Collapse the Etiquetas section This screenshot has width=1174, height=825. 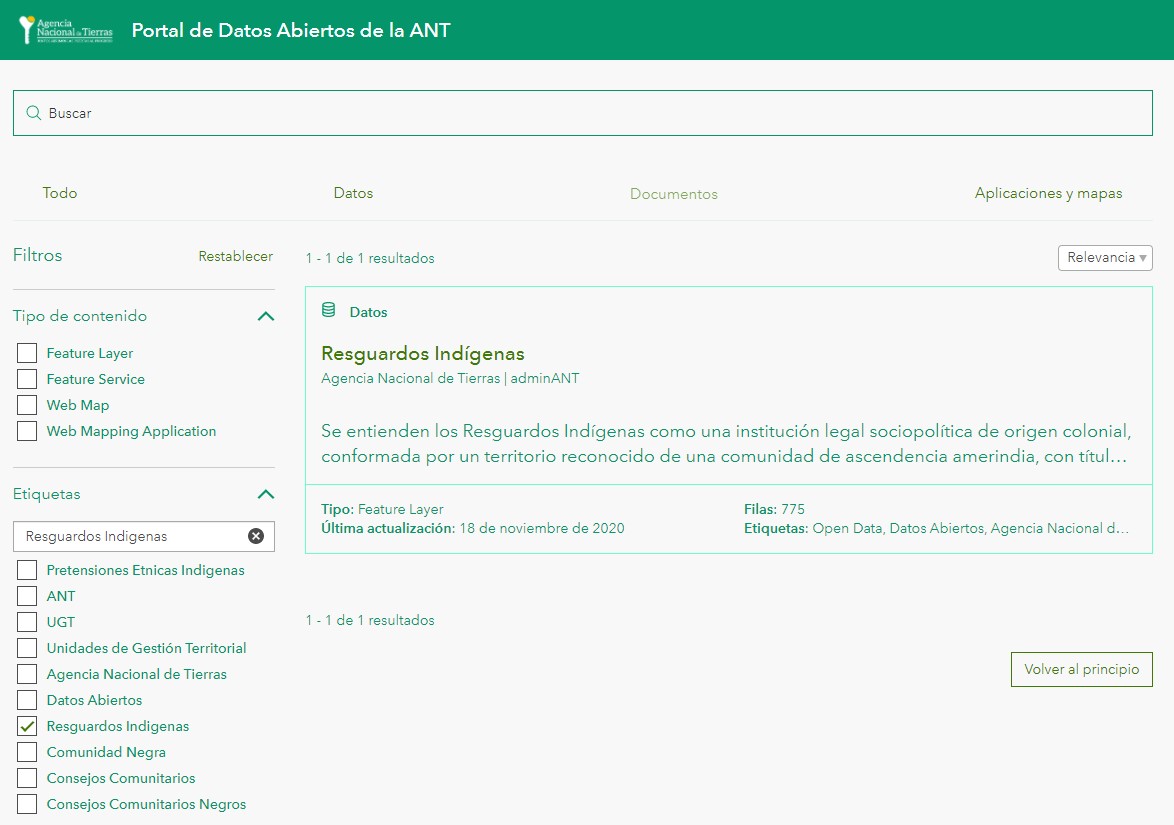[266, 494]
